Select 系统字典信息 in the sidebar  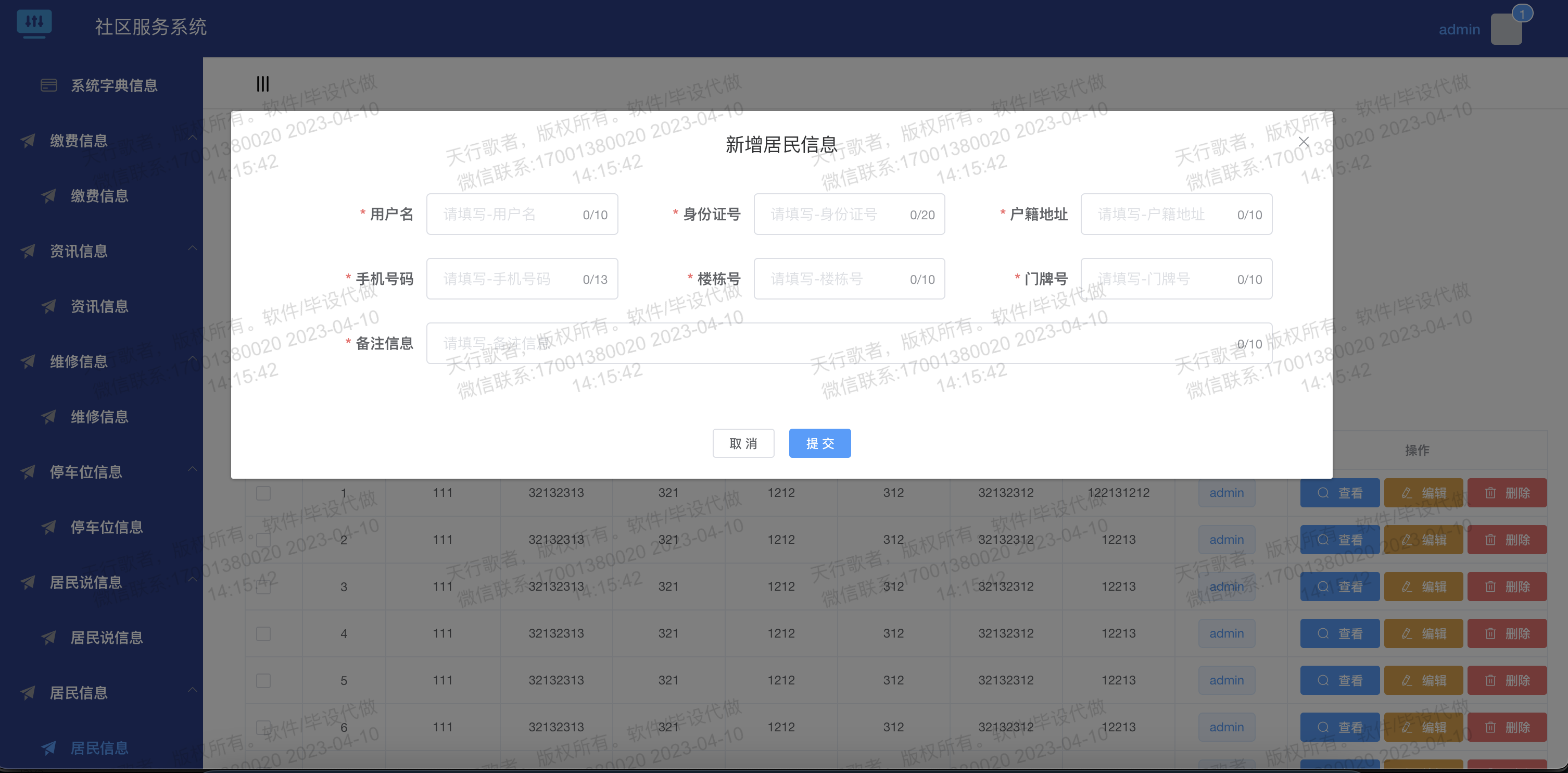(101, 85)
